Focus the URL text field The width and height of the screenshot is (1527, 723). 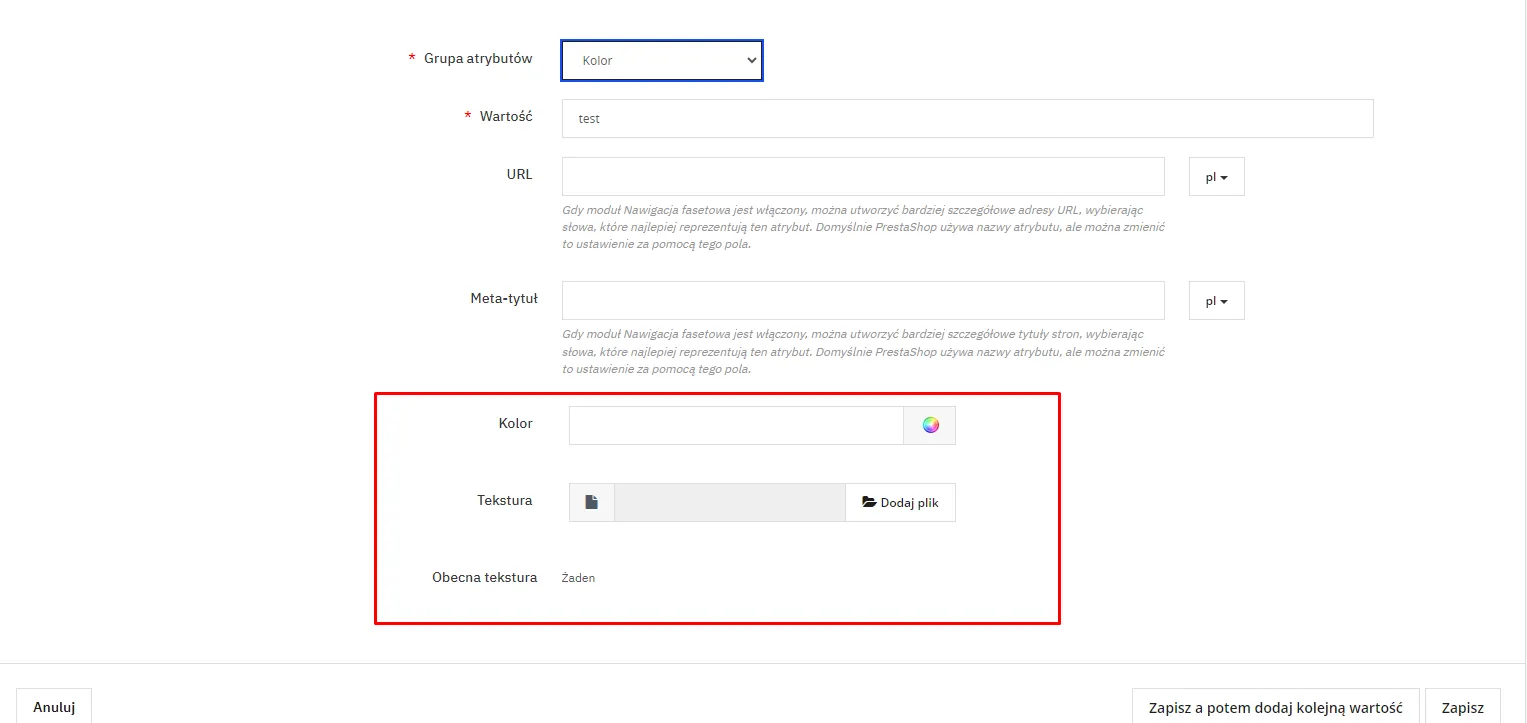coord(862,177)
